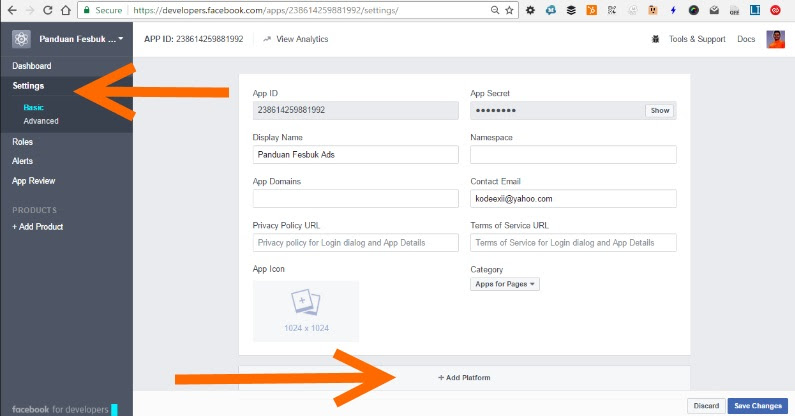
Task: Open Advanced settings sub-item
Action: point(41,121)
